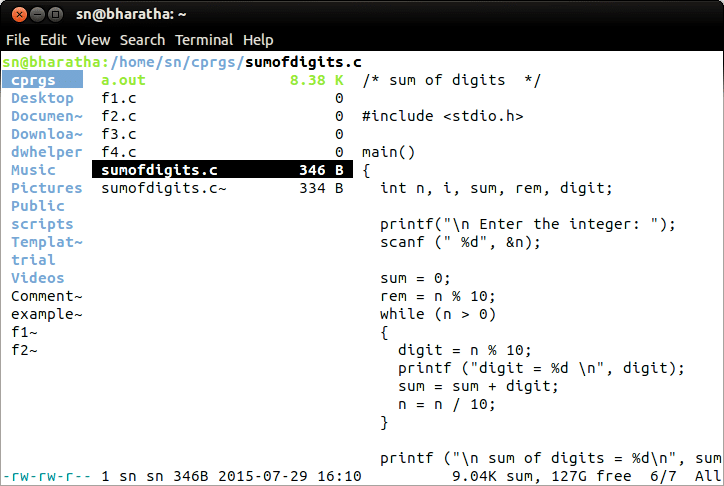Select the Pictures folder
The image size is (724, 486).
tap(46, 188)
